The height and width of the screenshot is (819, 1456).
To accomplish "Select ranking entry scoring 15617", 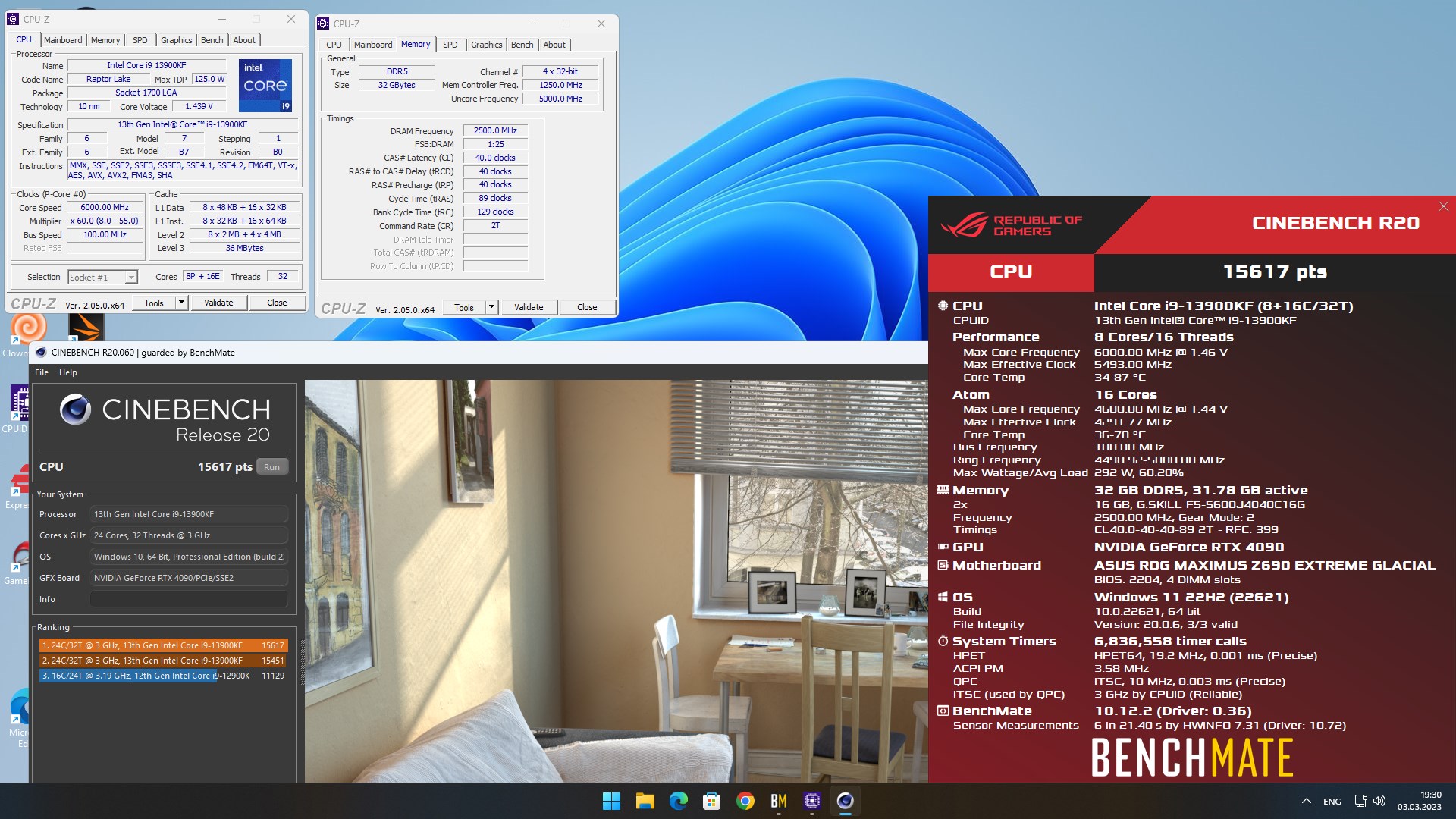I will point(163,645).
